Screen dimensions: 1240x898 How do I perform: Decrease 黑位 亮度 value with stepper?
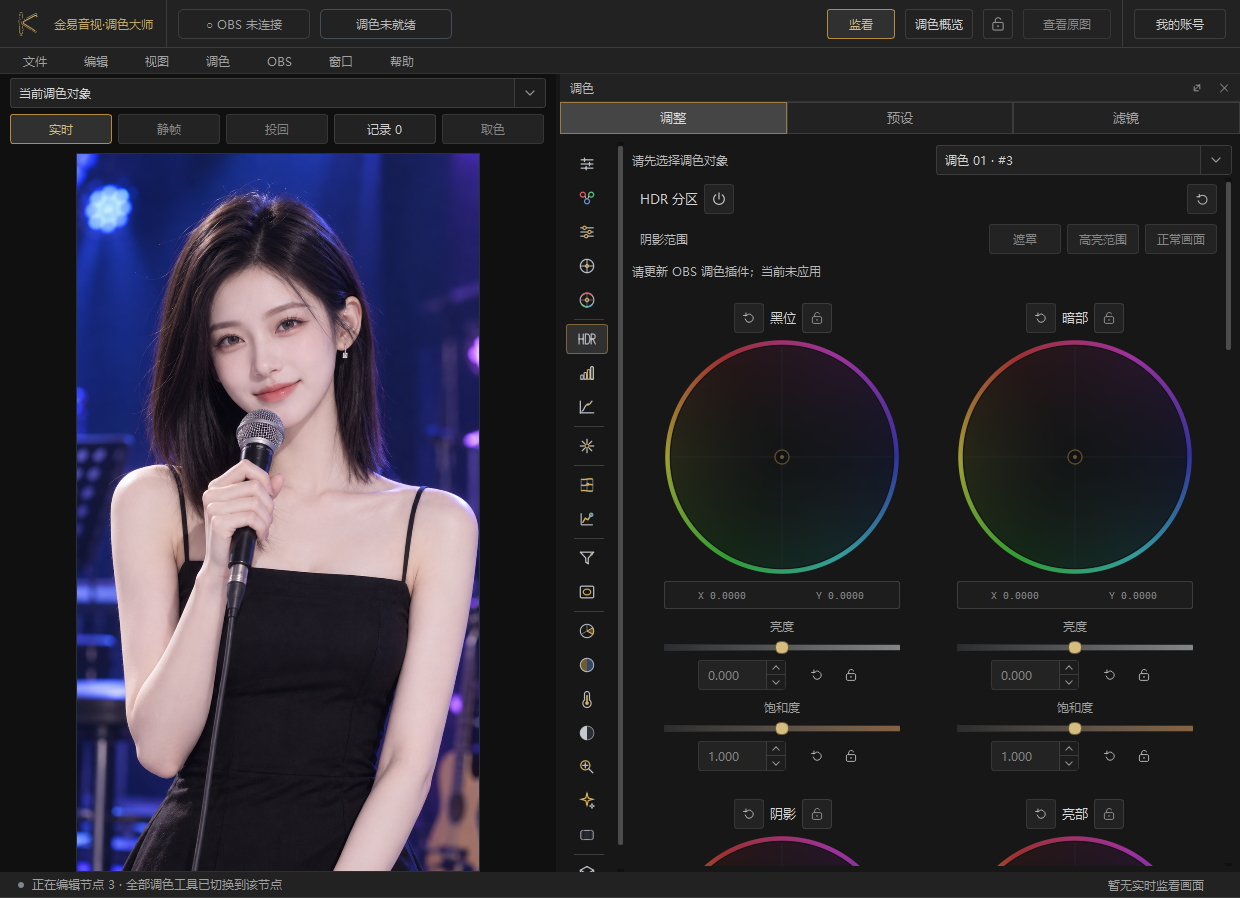tap(776, 683)
